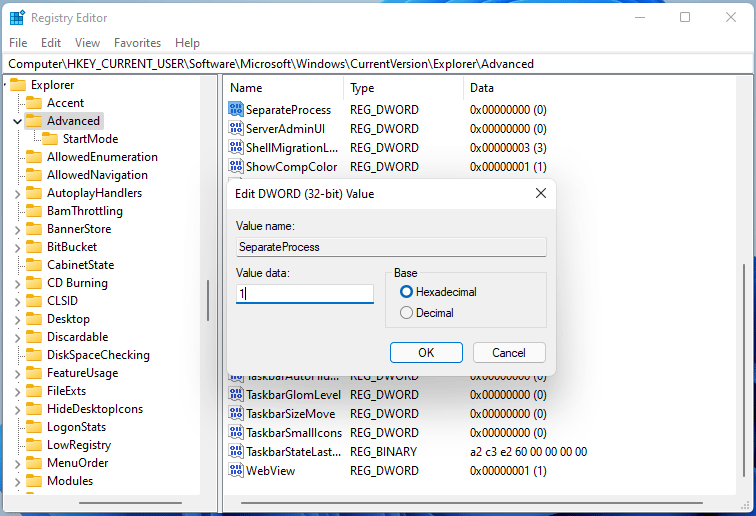Viewport: 756px width, 516px height.
Task: Click the registry path address bar
Action: tap(378, 64)
